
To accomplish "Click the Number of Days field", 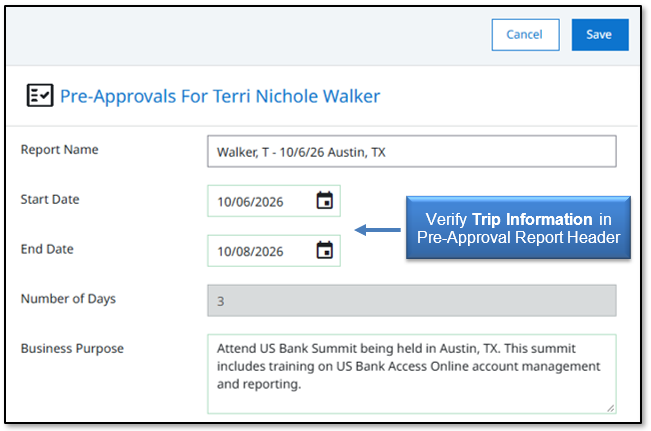I will click(x=411, y=301).
